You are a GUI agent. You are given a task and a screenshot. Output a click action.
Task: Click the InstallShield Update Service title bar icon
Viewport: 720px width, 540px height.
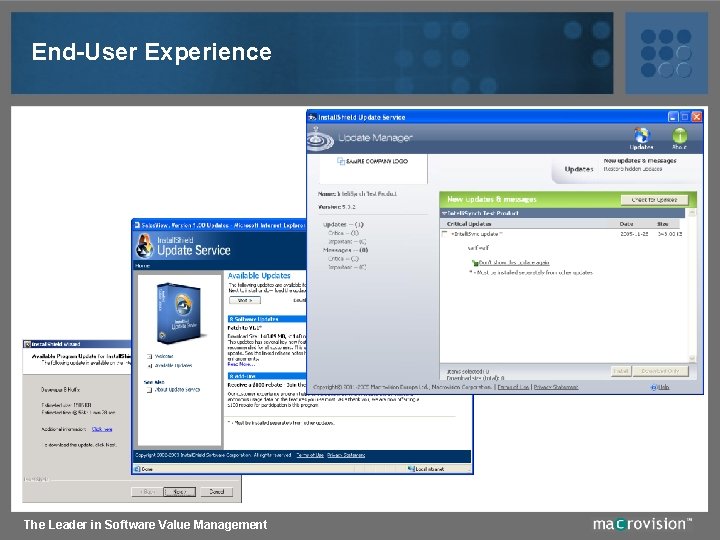313,117
